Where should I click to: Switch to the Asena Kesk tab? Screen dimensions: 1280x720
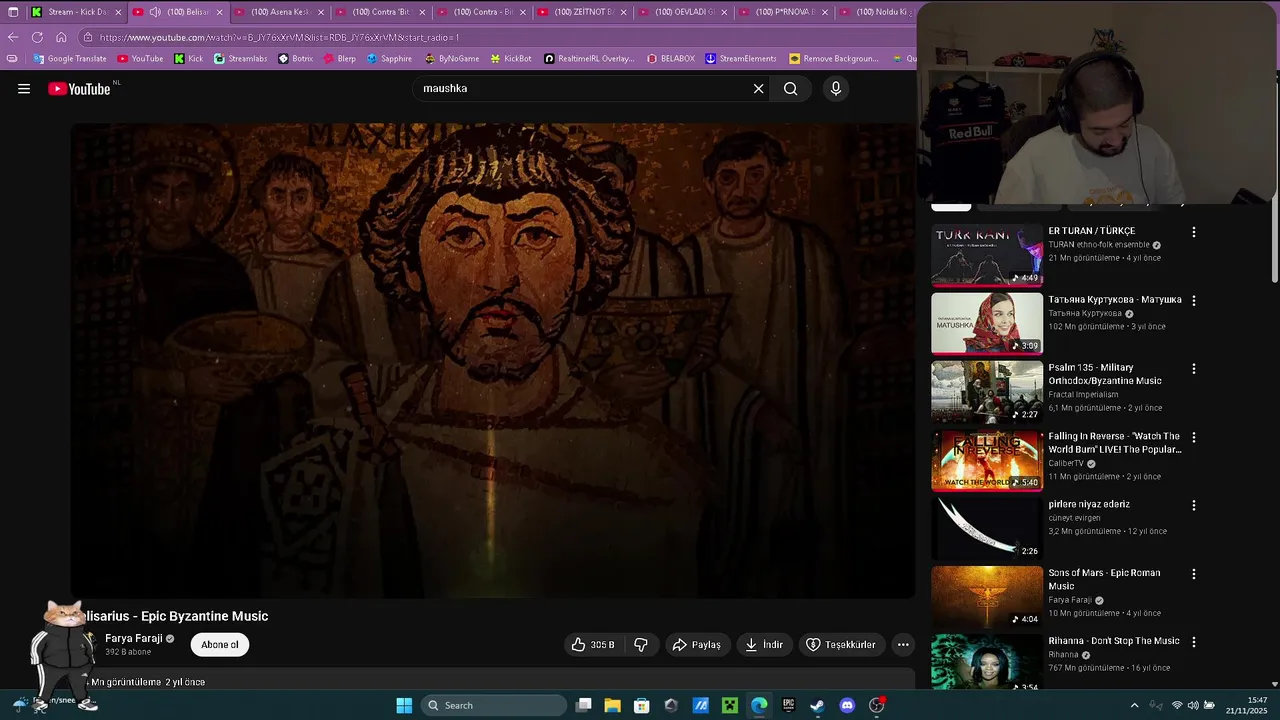[x=279, y=12]
